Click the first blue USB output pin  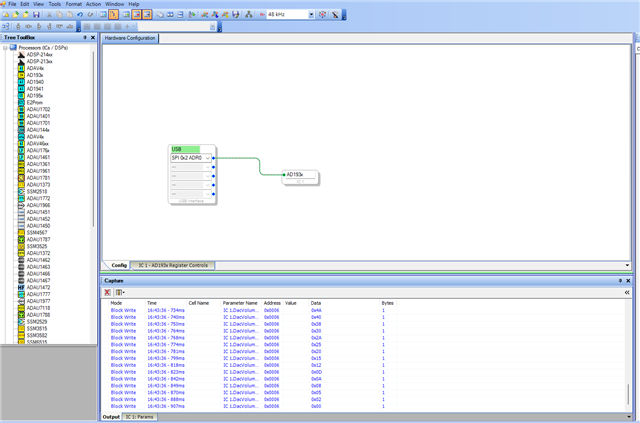213,158
